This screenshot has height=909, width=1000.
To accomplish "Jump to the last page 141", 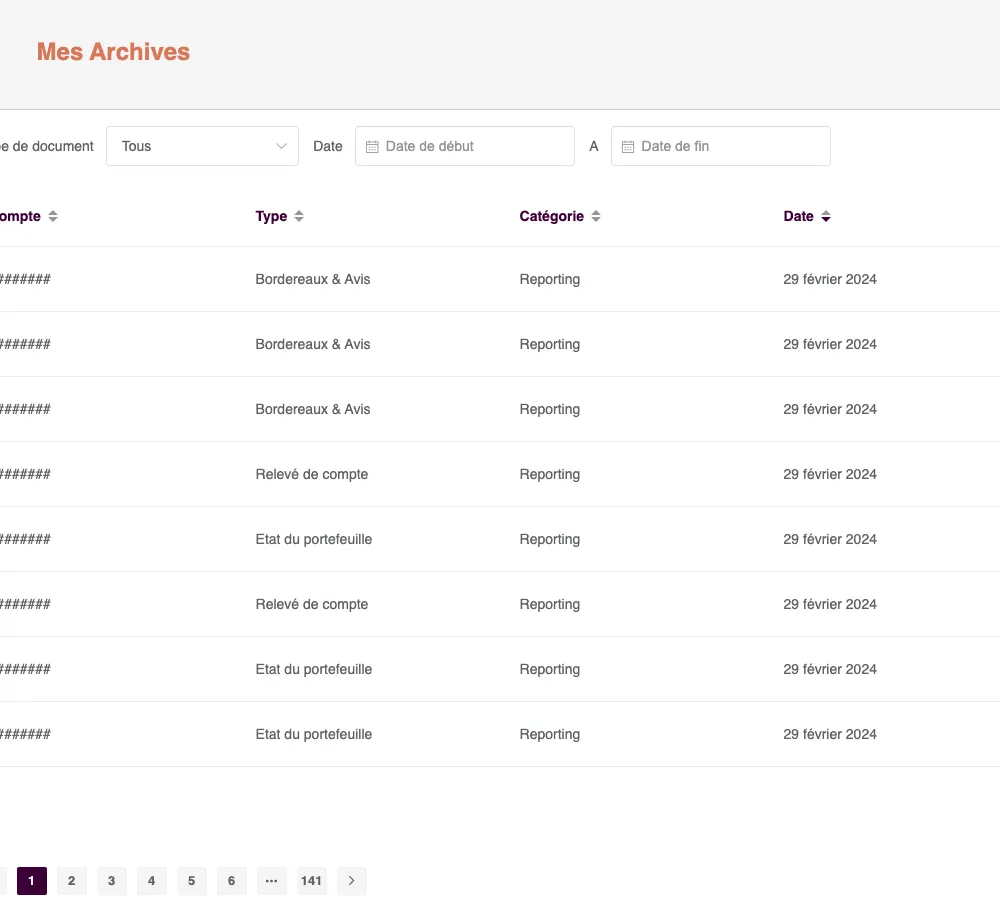I will [x=311, y=881].
